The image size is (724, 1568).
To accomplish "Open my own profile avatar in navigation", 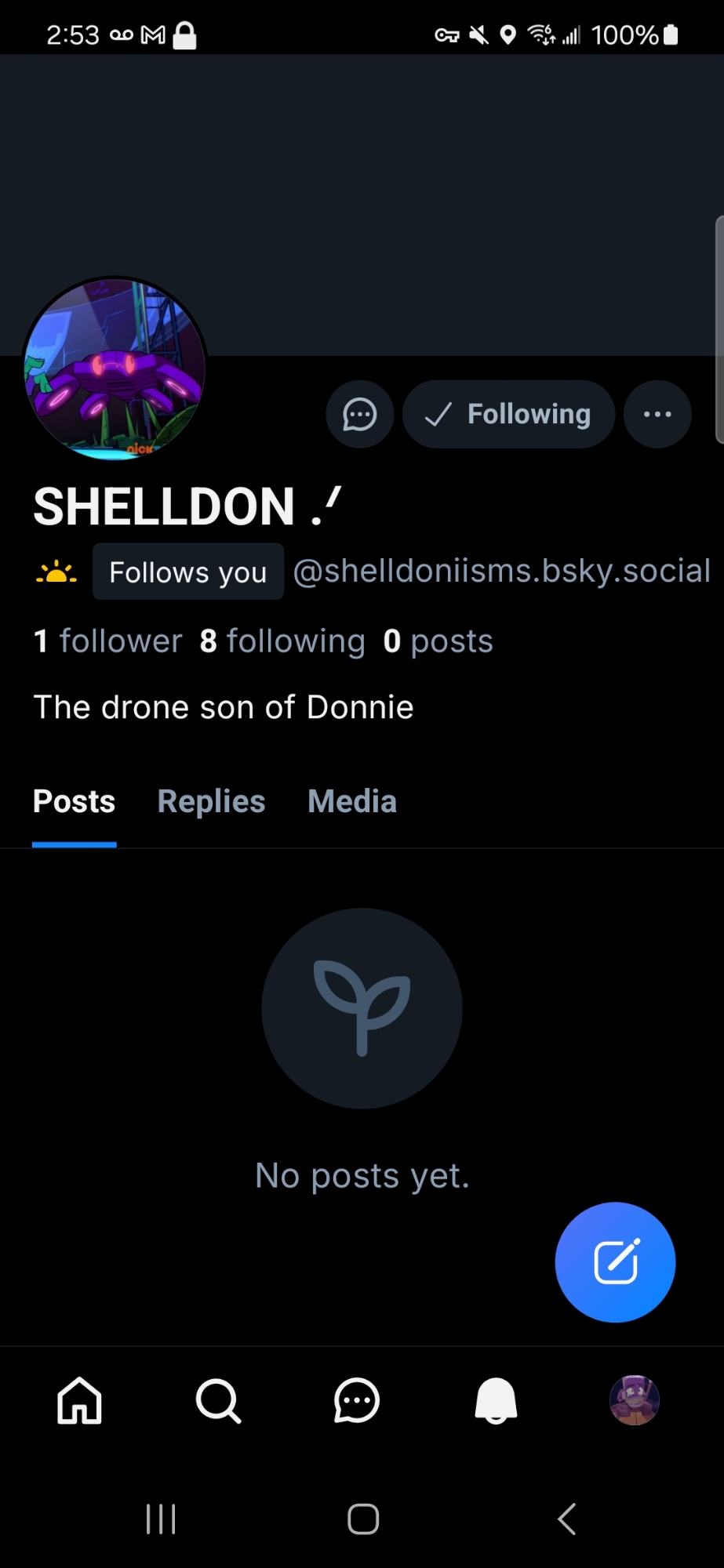I will 635,1400.
